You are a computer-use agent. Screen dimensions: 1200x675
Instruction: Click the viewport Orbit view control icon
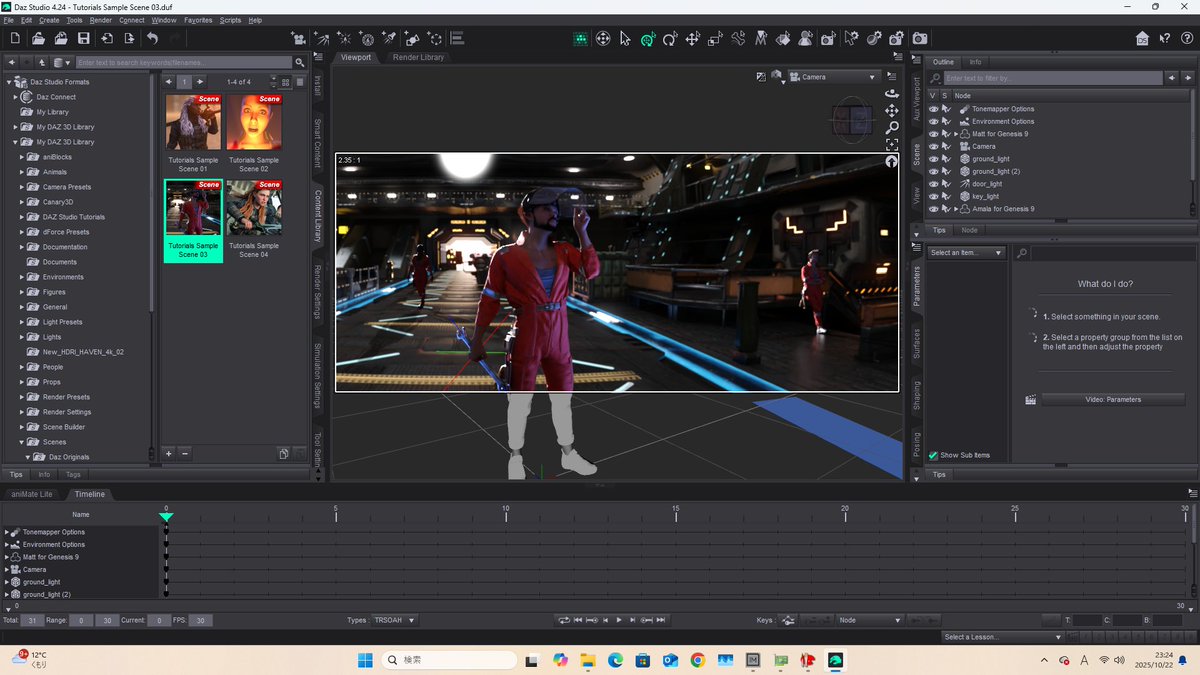(891, 93)
